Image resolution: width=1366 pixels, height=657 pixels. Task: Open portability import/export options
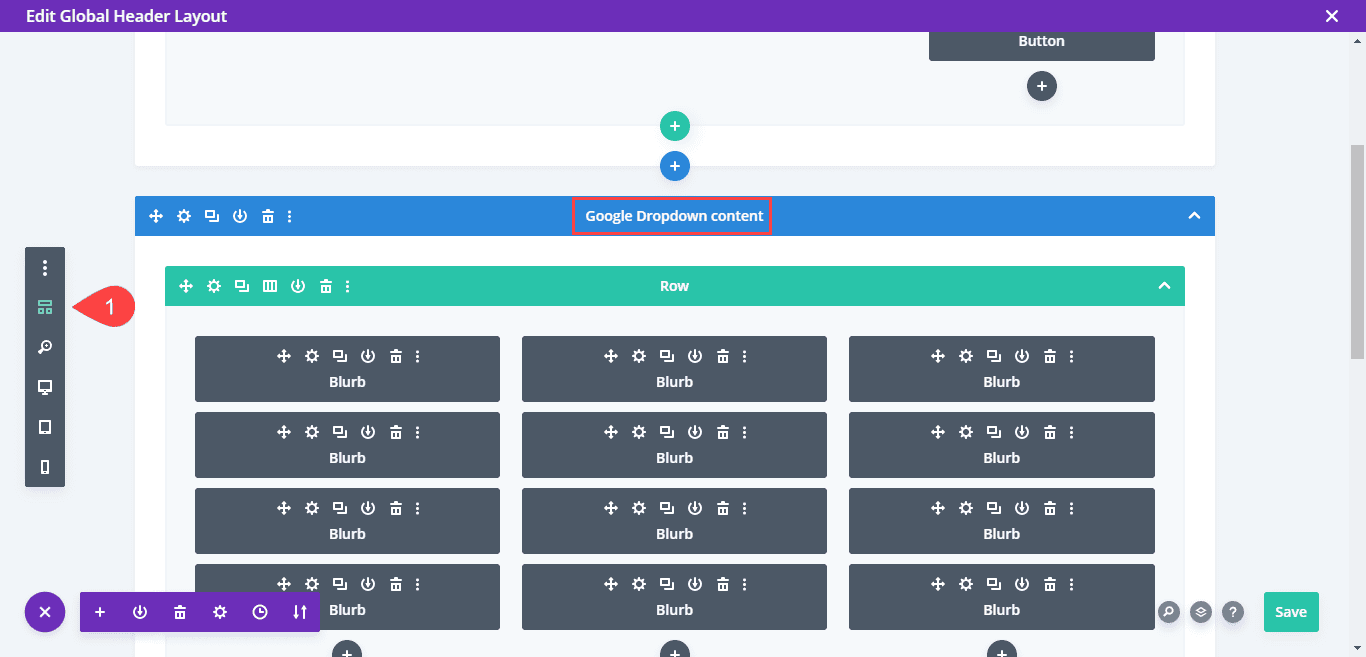[x=300, y=612]
